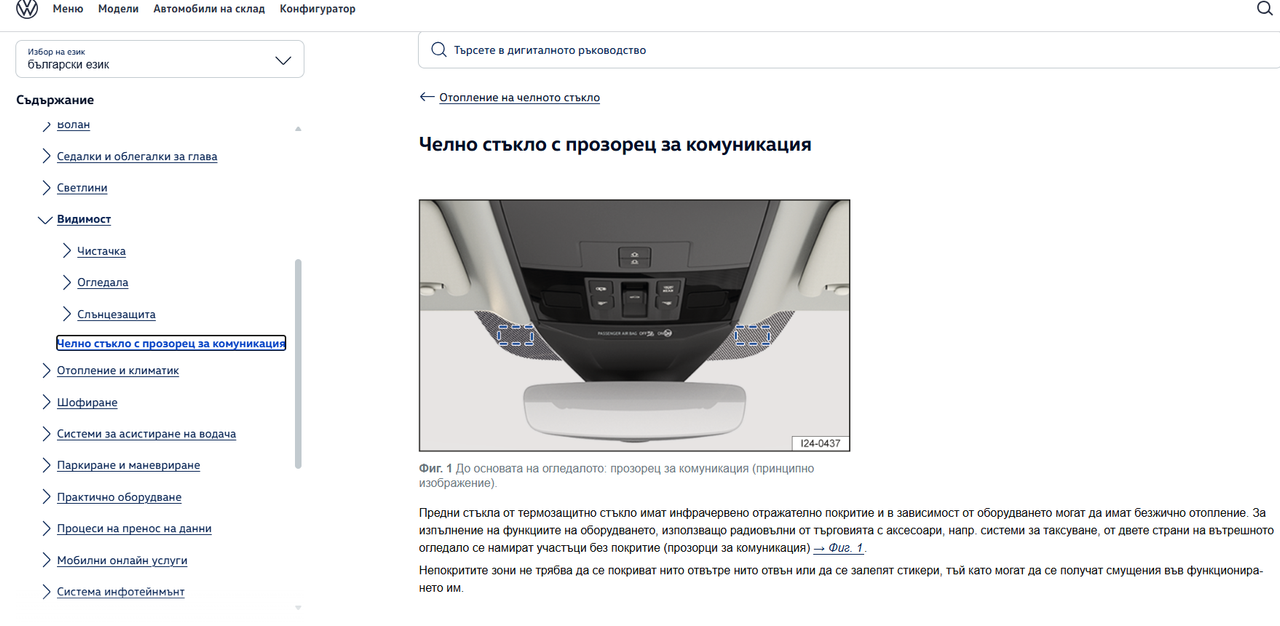Open the Шофиране link
Screen dimensions: 1280x626
pos(87,402)
